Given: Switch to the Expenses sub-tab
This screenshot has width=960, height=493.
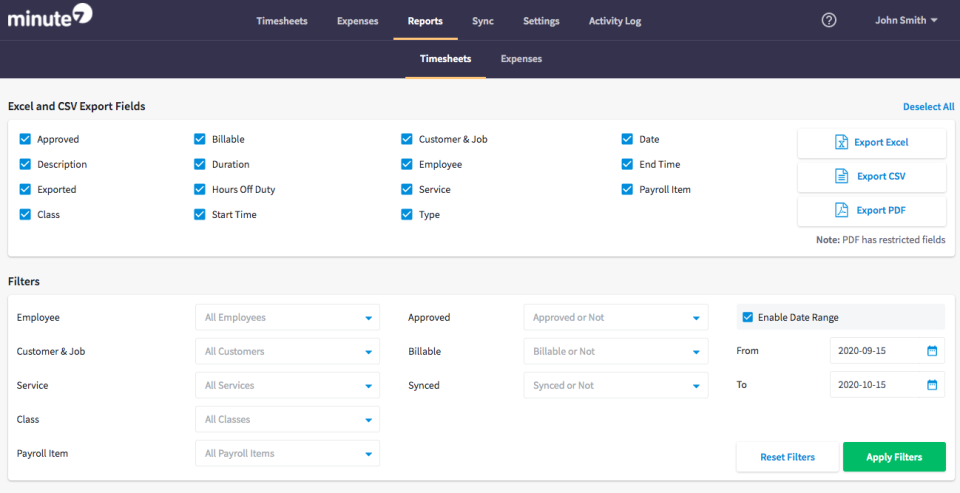Looking at the screenshot, I should [x=521, y=59].
